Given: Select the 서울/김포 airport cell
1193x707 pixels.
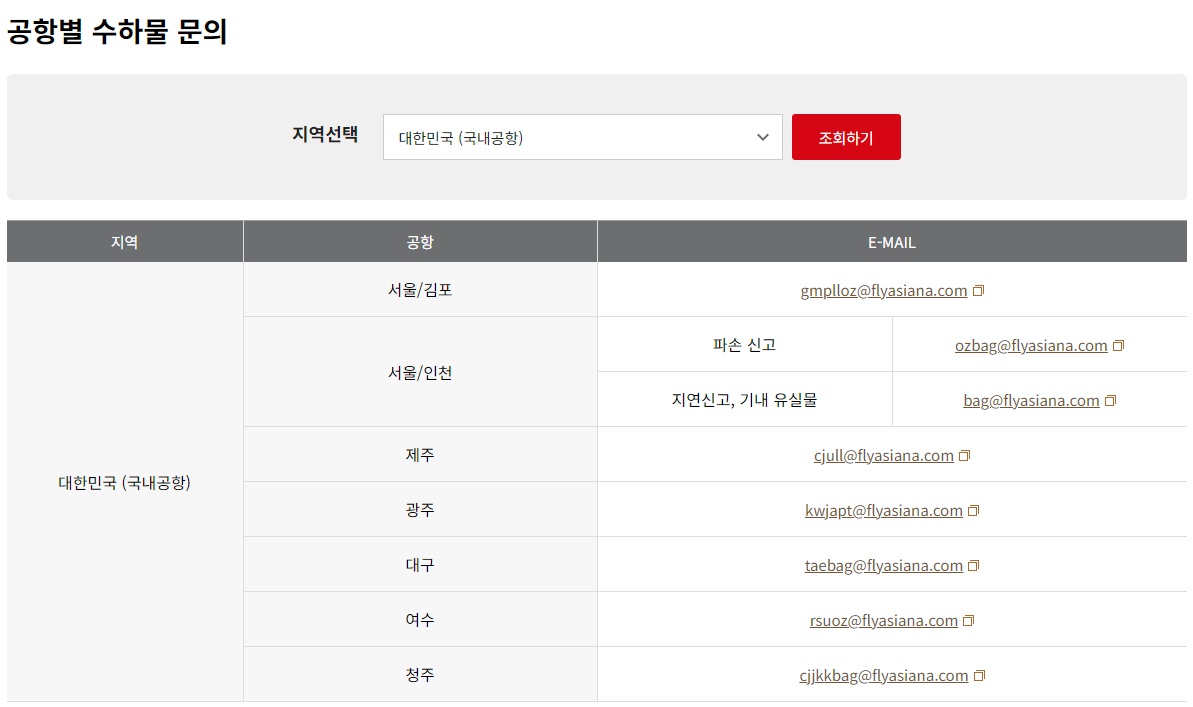Looking at the screenshot, I should point(420,289).
